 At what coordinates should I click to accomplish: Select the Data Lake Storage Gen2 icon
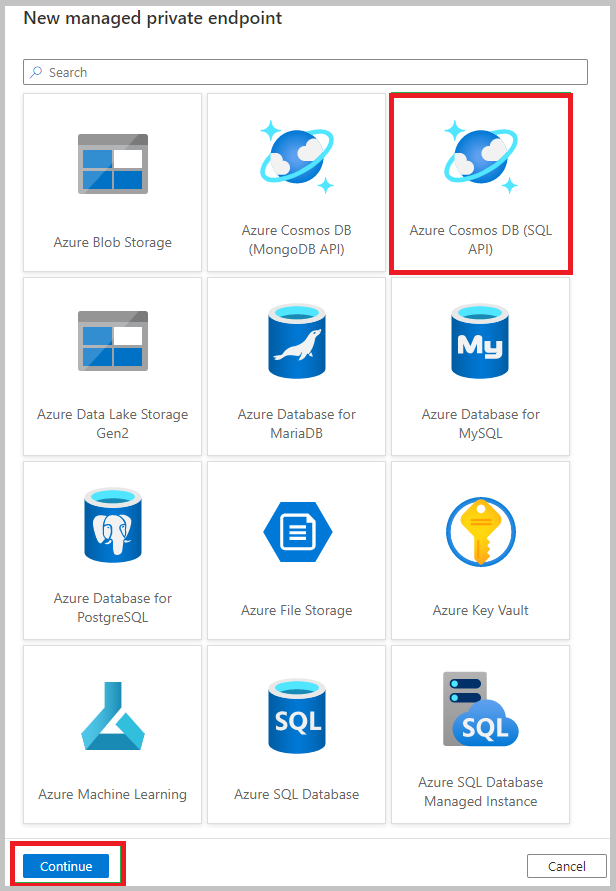(x=113, y=341)
